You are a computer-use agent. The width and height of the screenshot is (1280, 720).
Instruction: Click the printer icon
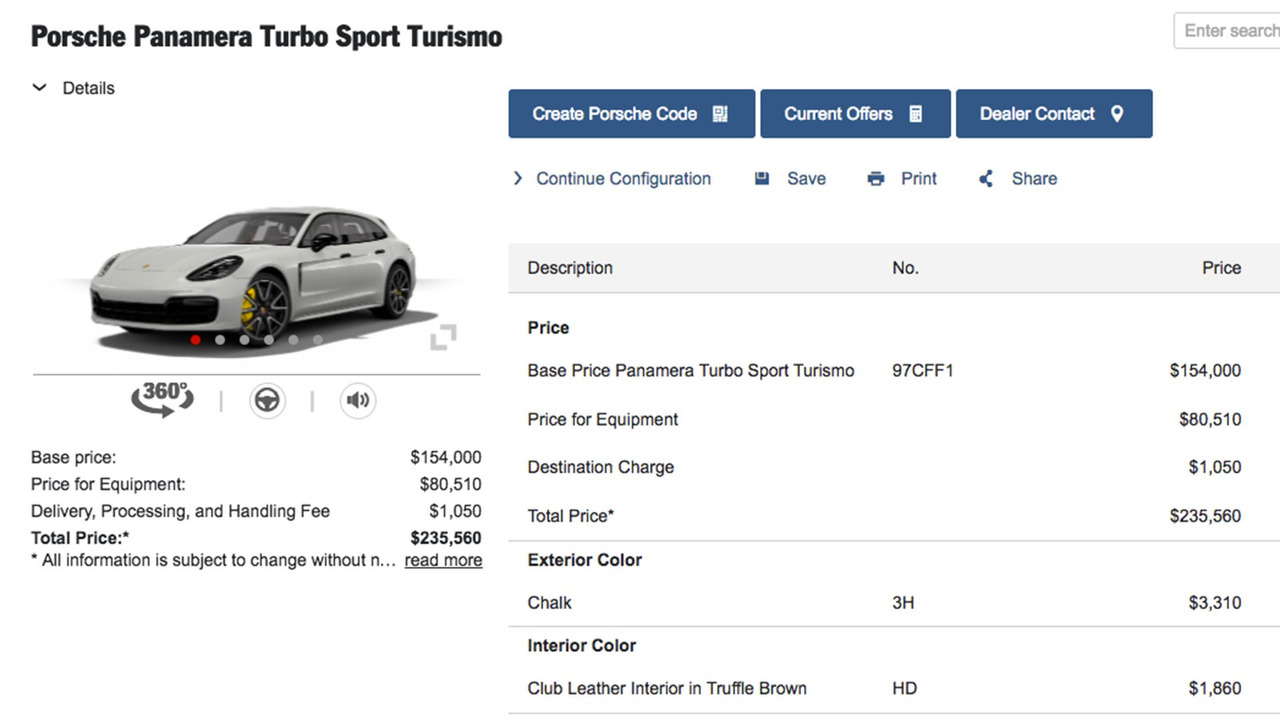click(876, 179)
